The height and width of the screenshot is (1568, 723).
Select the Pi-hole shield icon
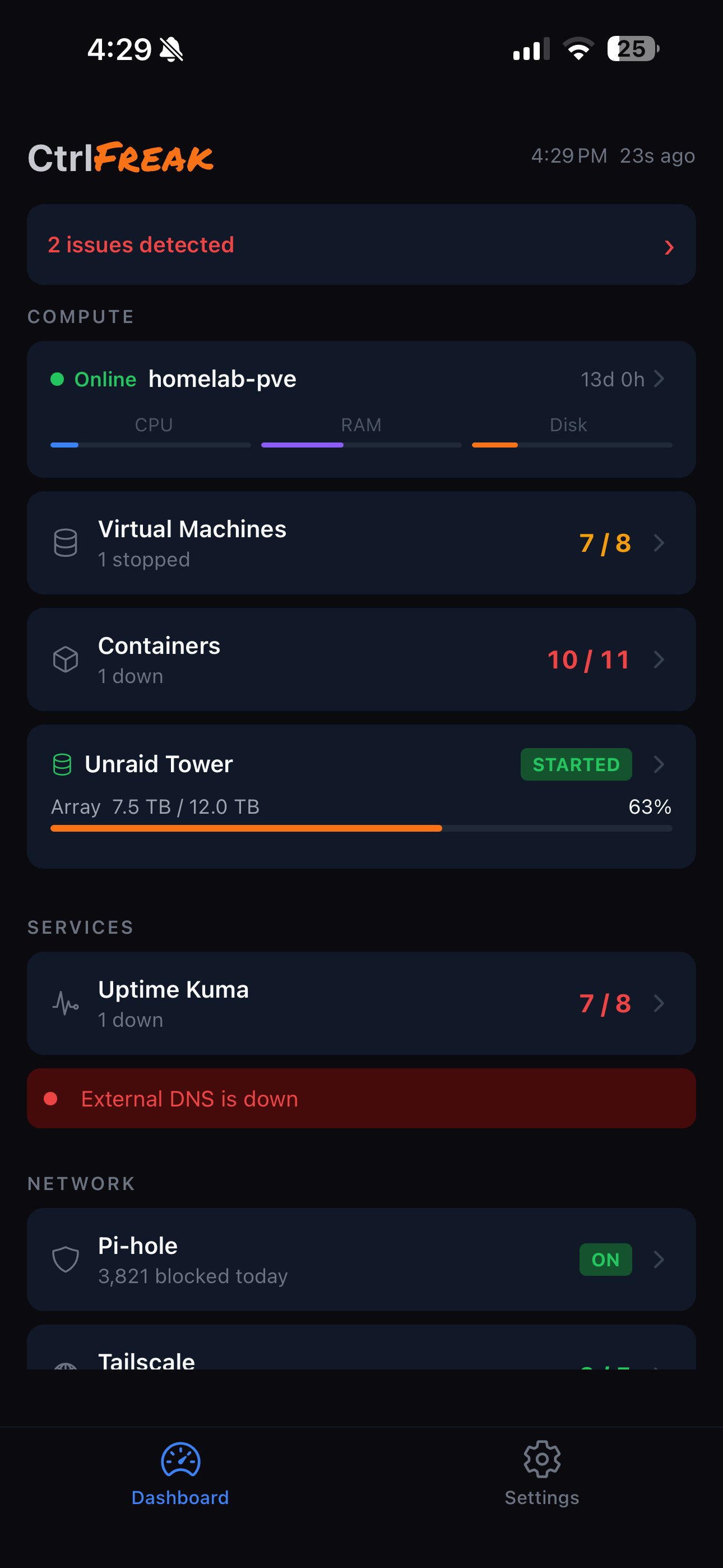coord(65,1260)
